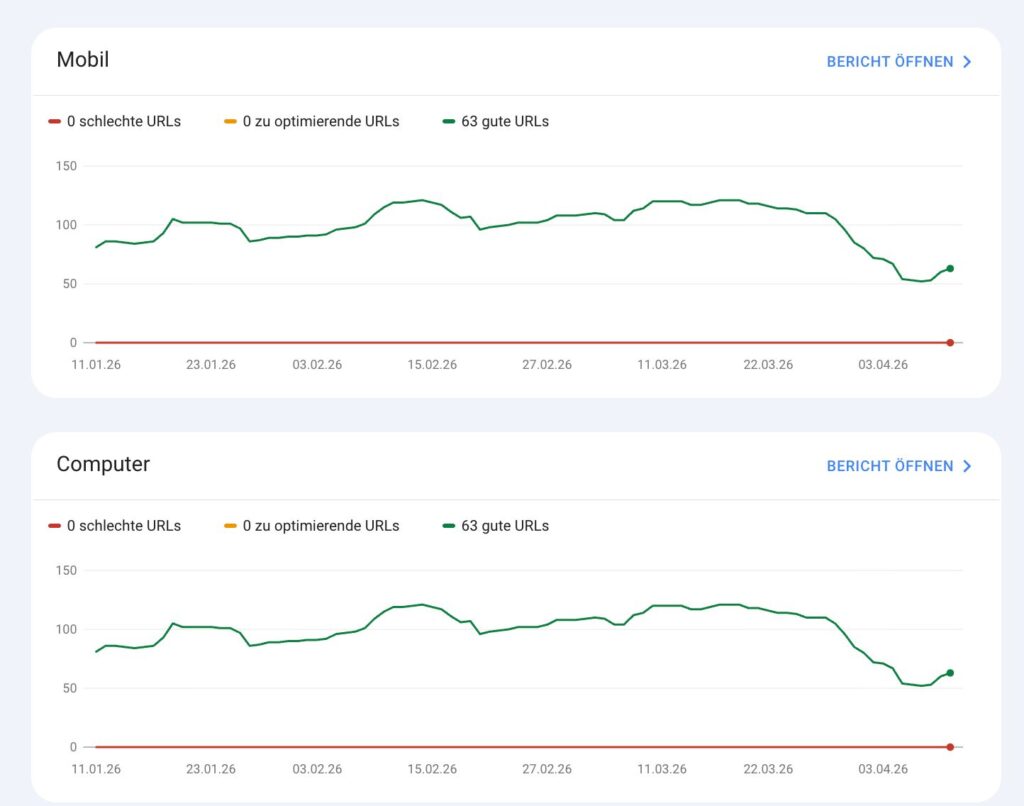Click red legend marker for Computer schlechte URLs

pos(54,526)
